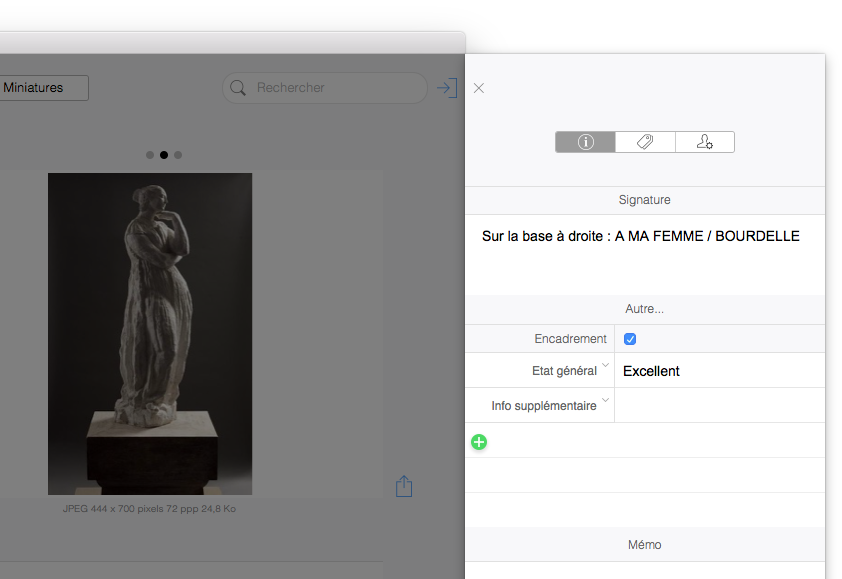Open the user settings tab
The height and width of the screenshot is (579, 842).
tap(704, 142)
